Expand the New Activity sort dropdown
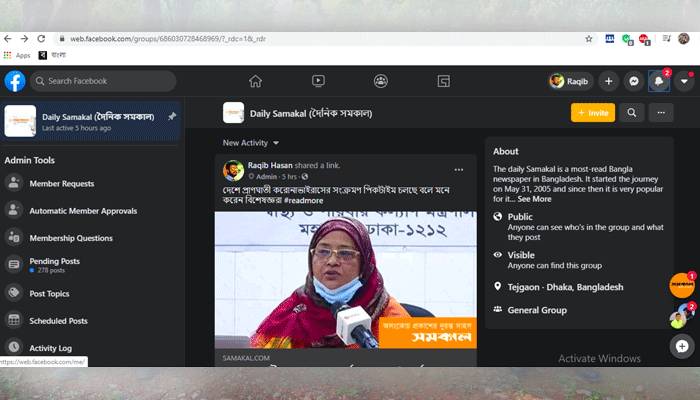 point(251,143)
